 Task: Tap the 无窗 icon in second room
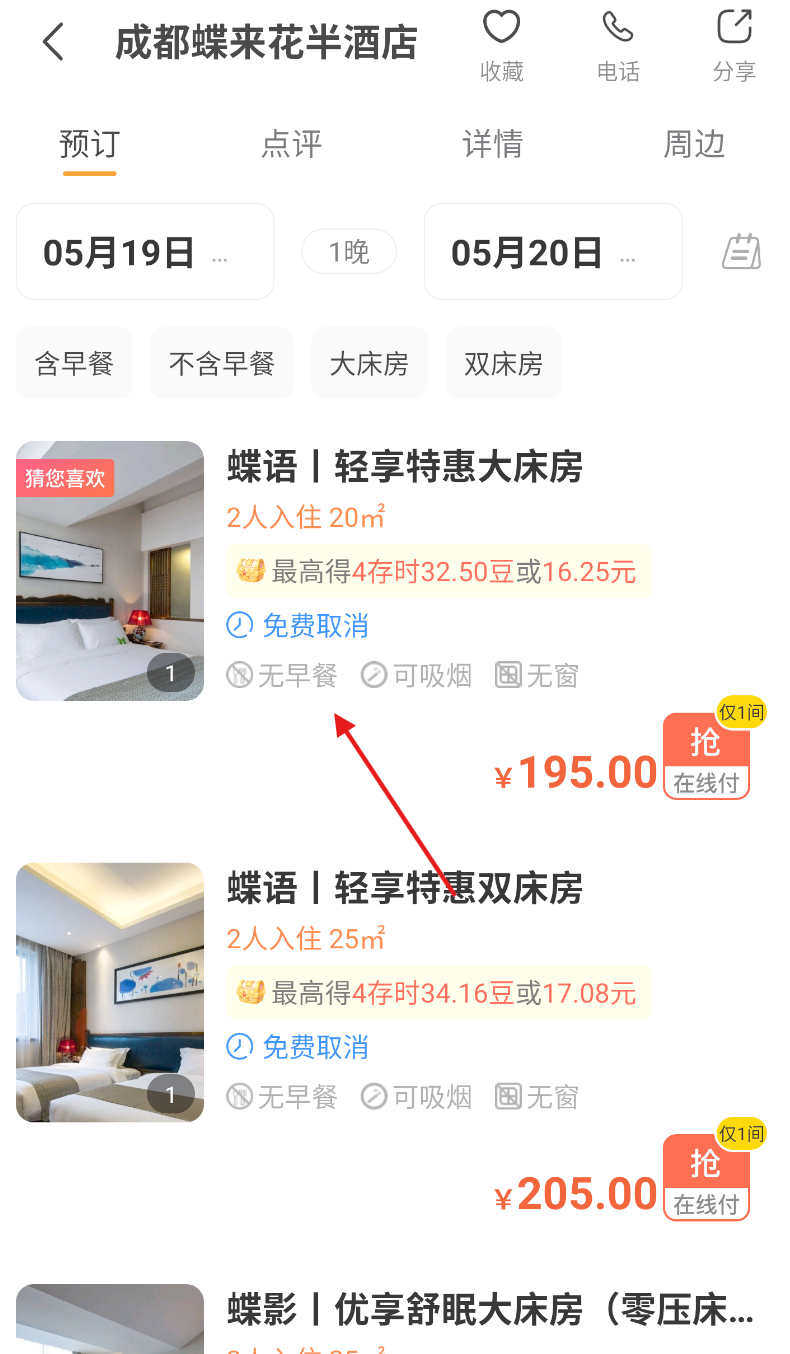tap(509, 1097)
